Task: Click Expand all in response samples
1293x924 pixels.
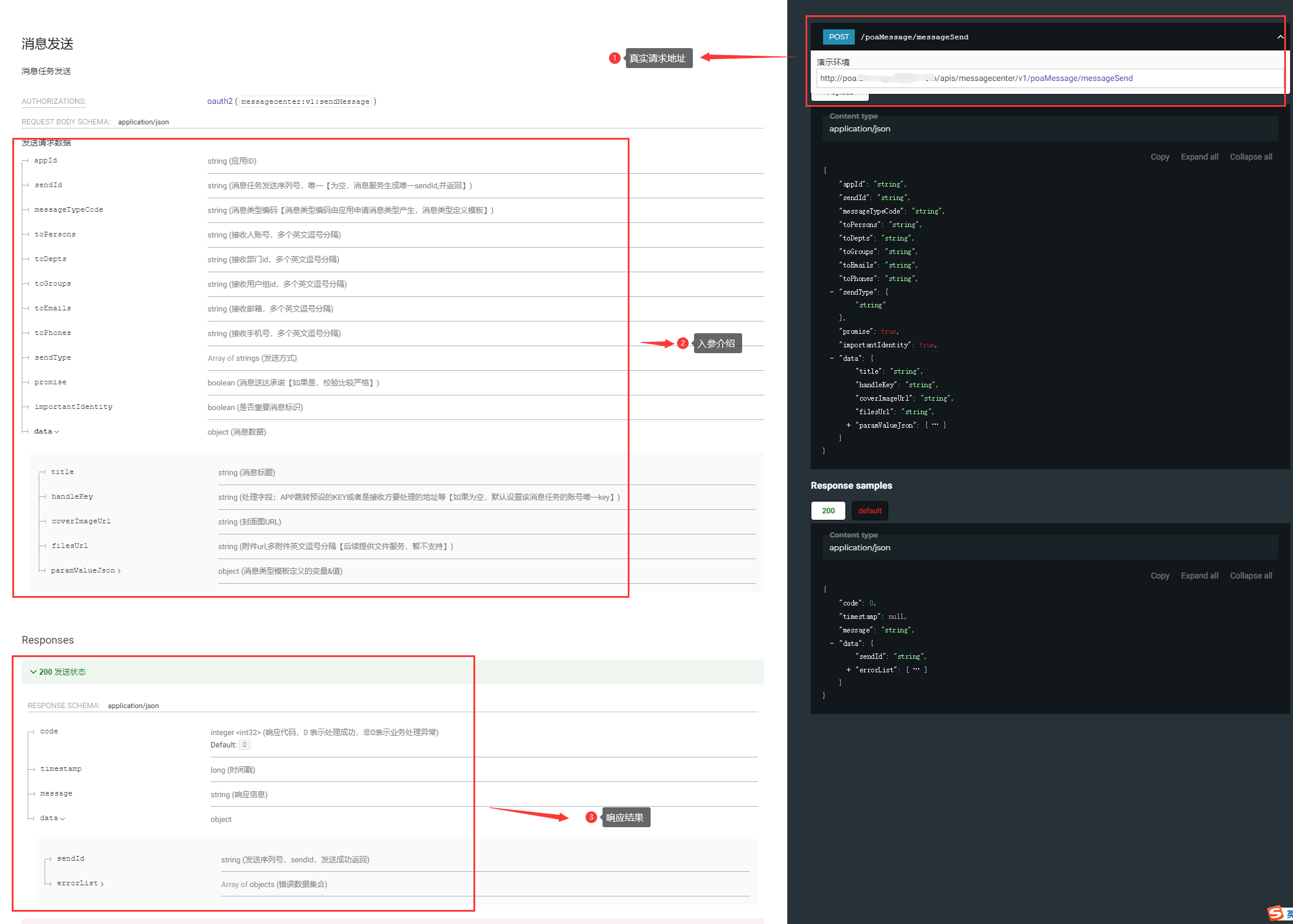Action: (1199, 576)
